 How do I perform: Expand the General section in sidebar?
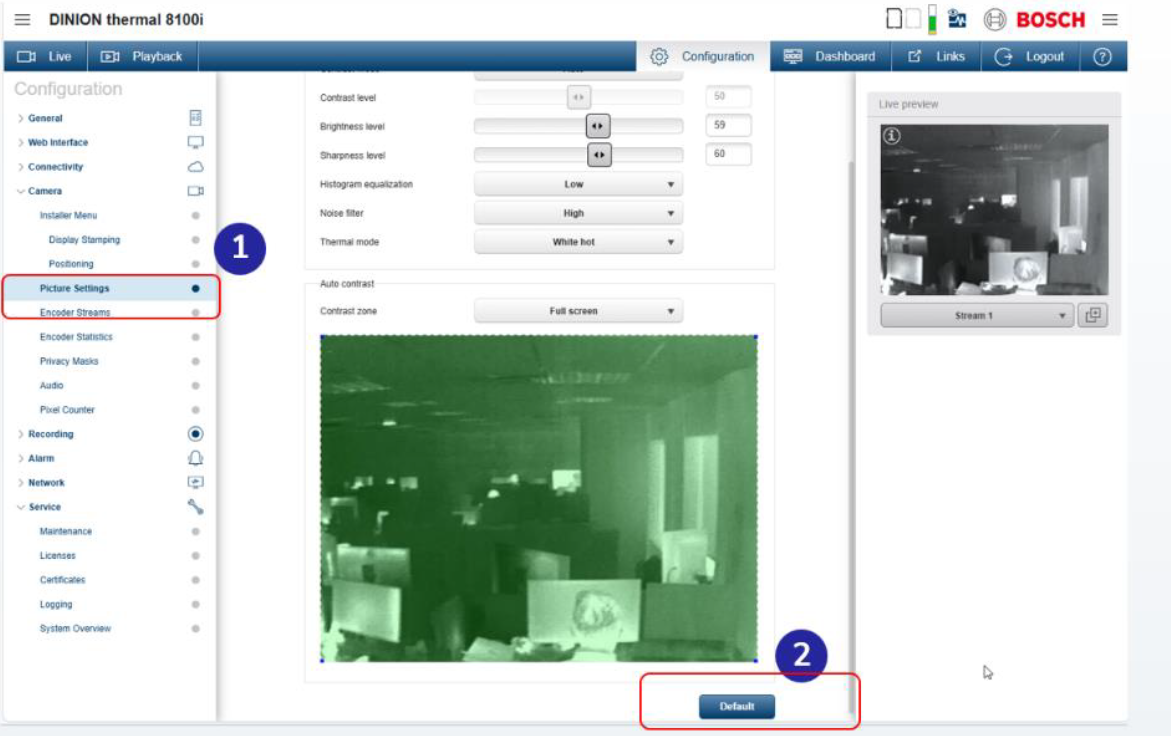[x=45, y=118]
